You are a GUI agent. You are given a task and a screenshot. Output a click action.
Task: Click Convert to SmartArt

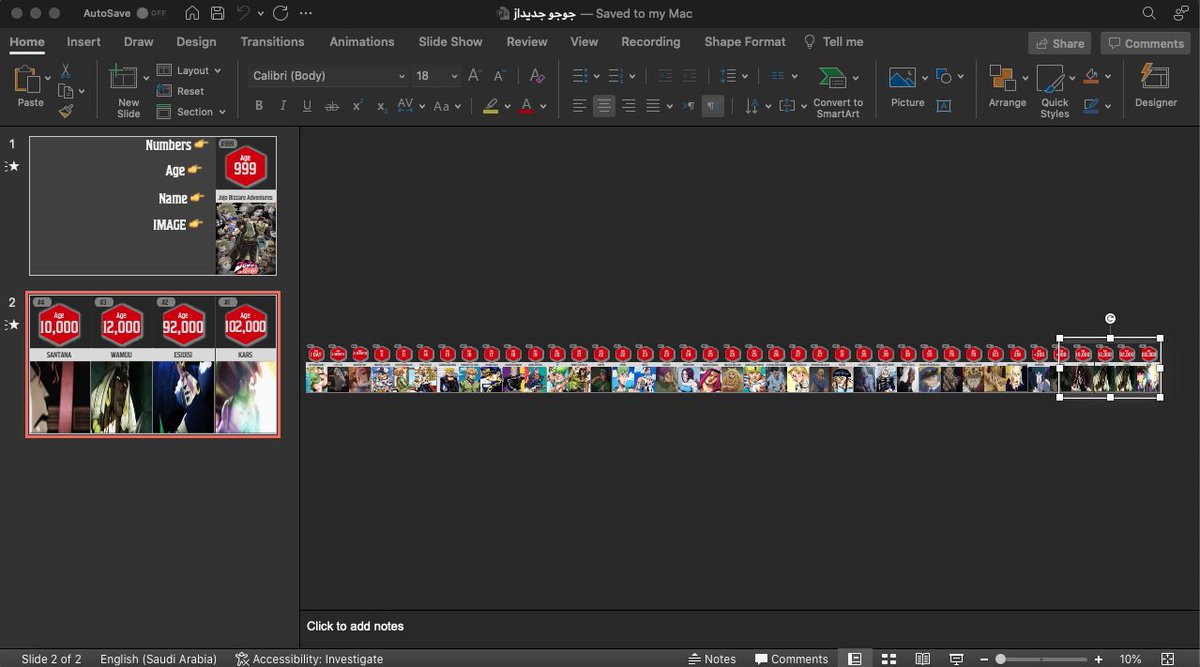[x=837, y=92]
